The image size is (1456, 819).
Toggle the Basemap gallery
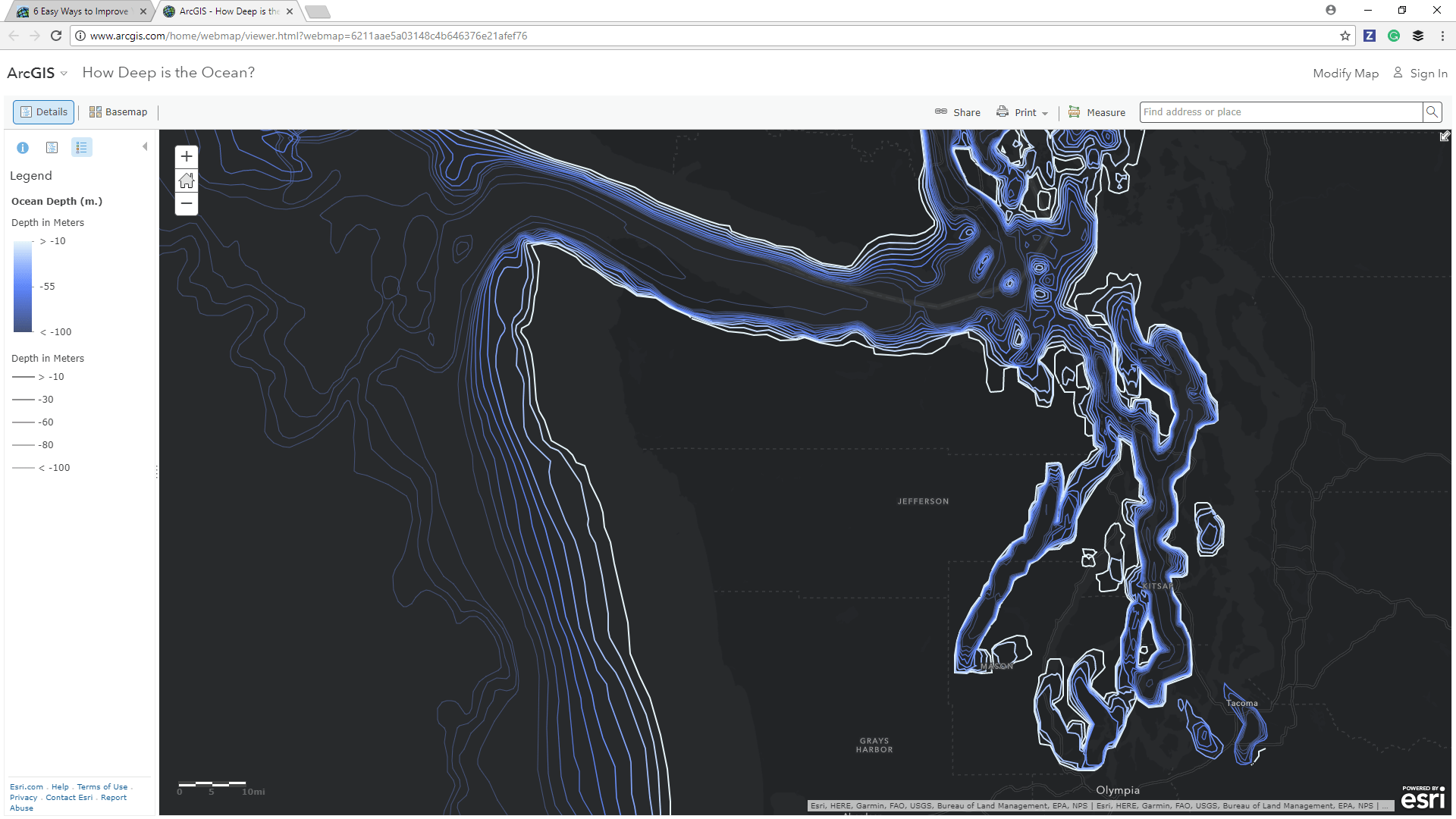118,111
